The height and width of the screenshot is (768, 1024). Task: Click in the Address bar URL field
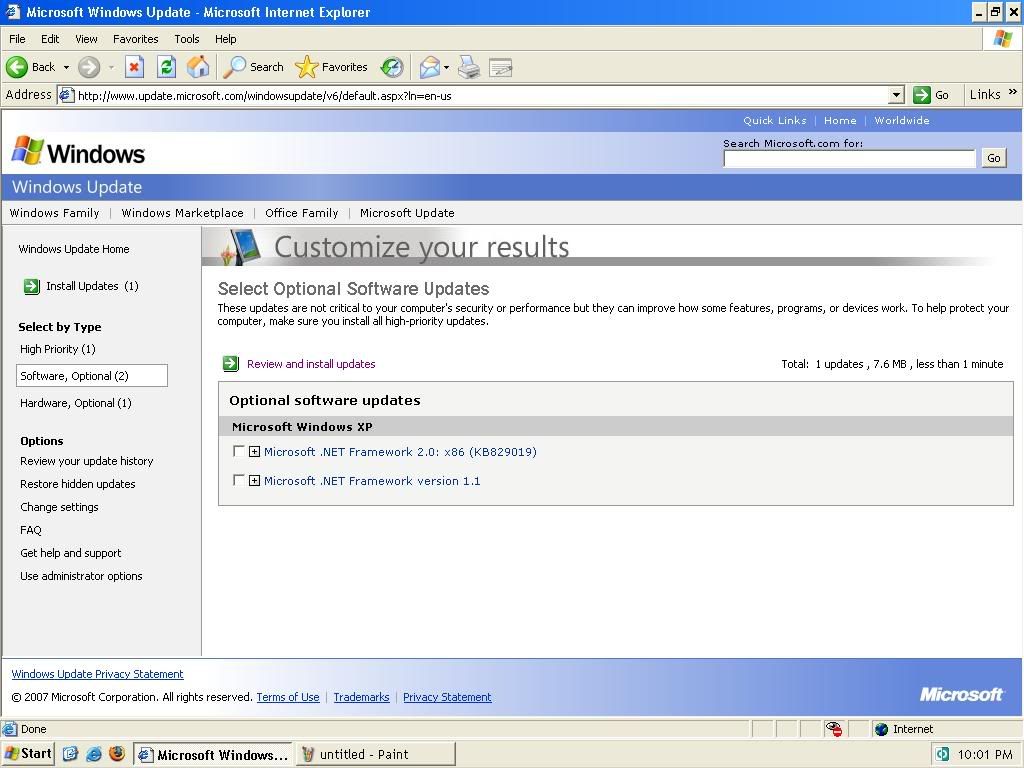tap(481, 95)
